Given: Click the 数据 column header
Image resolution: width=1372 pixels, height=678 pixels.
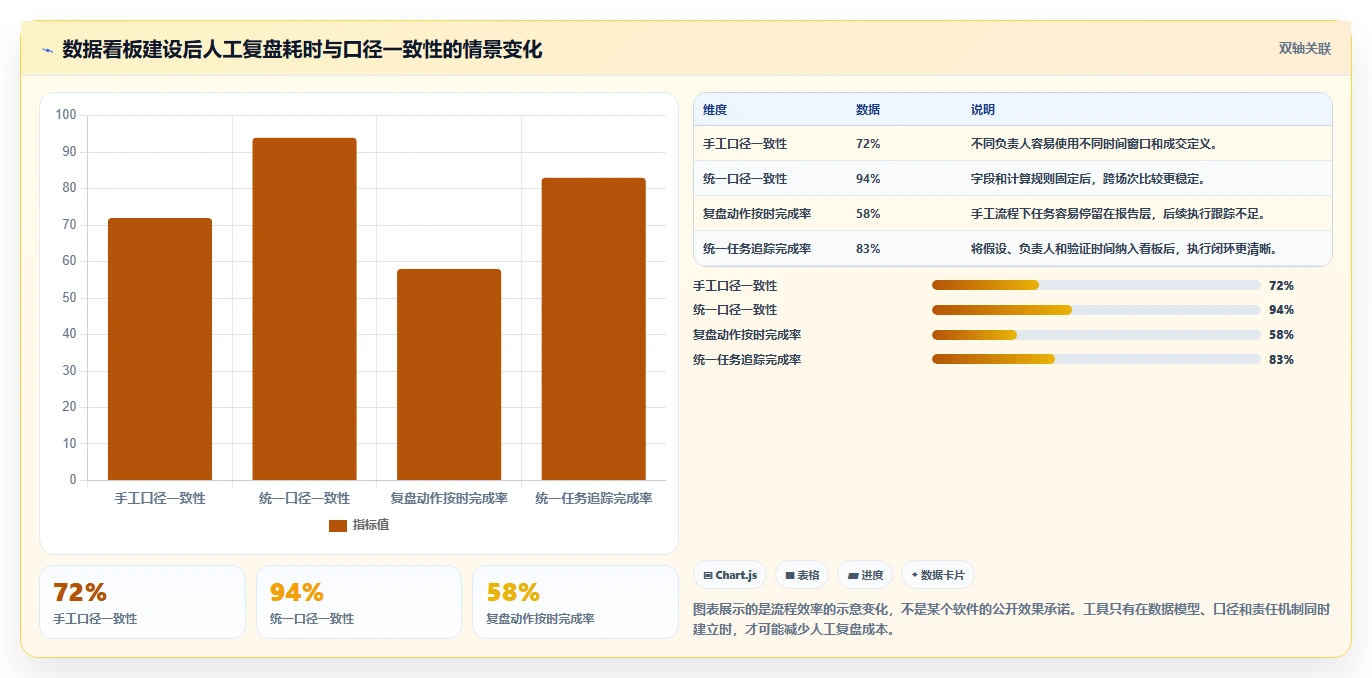Looking at the screenshot, I should 868,110.
